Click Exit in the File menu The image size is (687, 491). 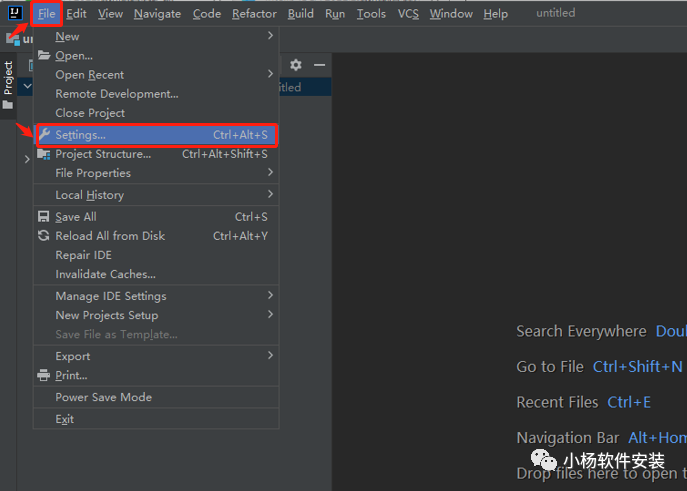pyautogui.click(x=65, y=419)
